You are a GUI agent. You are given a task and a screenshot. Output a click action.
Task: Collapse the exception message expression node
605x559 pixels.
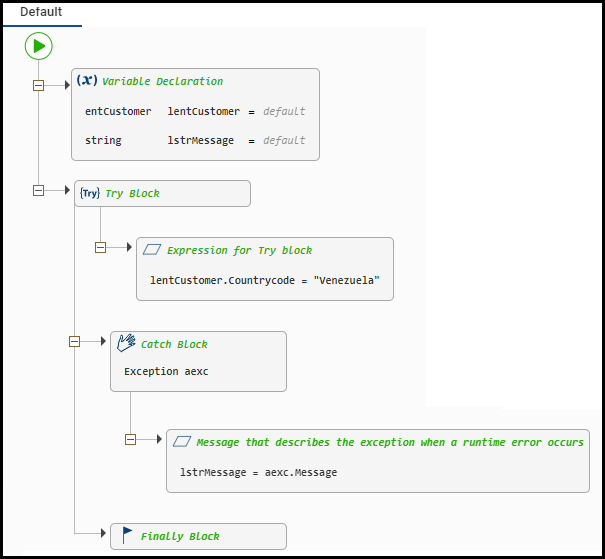tap(130, 439)
